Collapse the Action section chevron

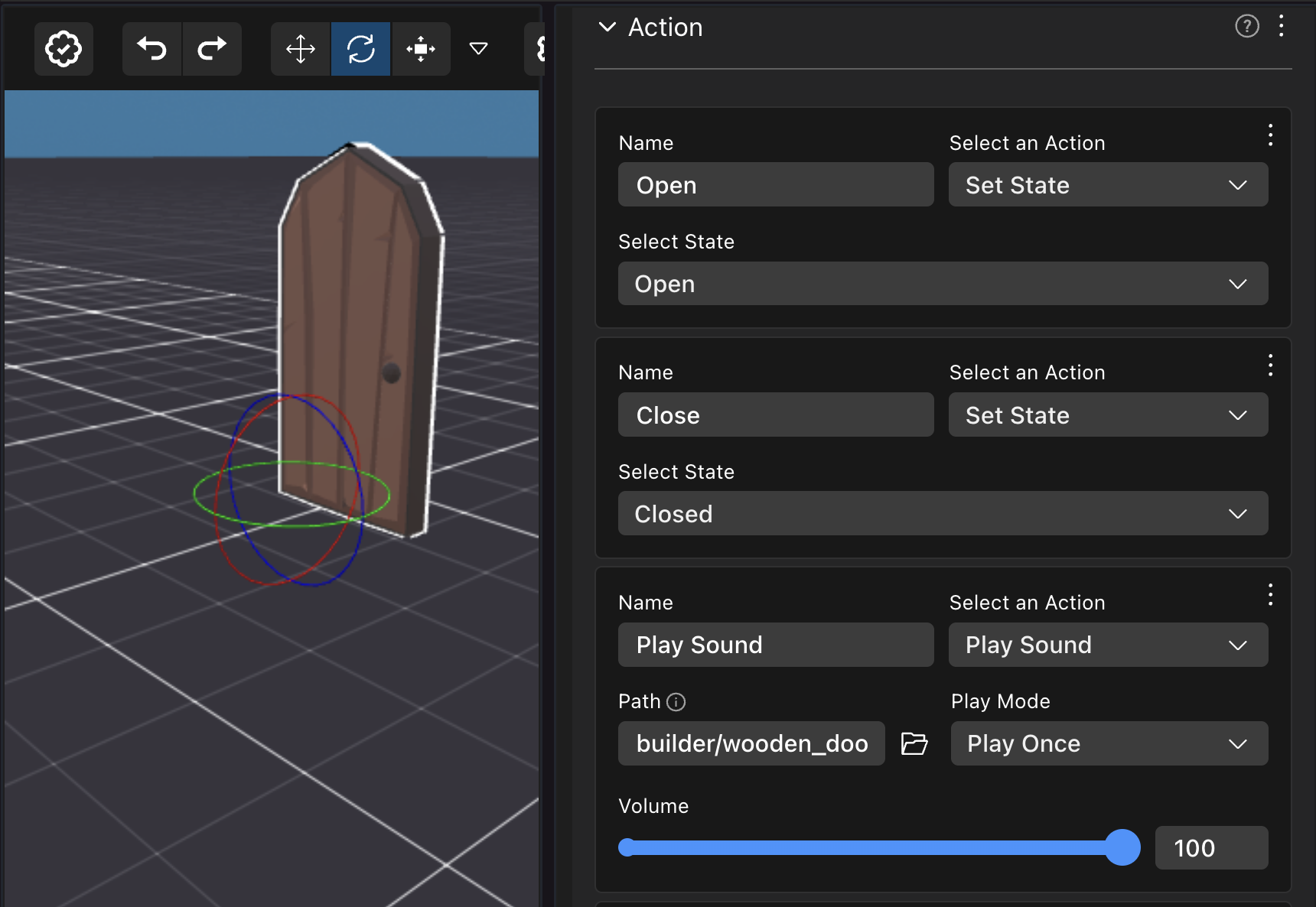608,28
